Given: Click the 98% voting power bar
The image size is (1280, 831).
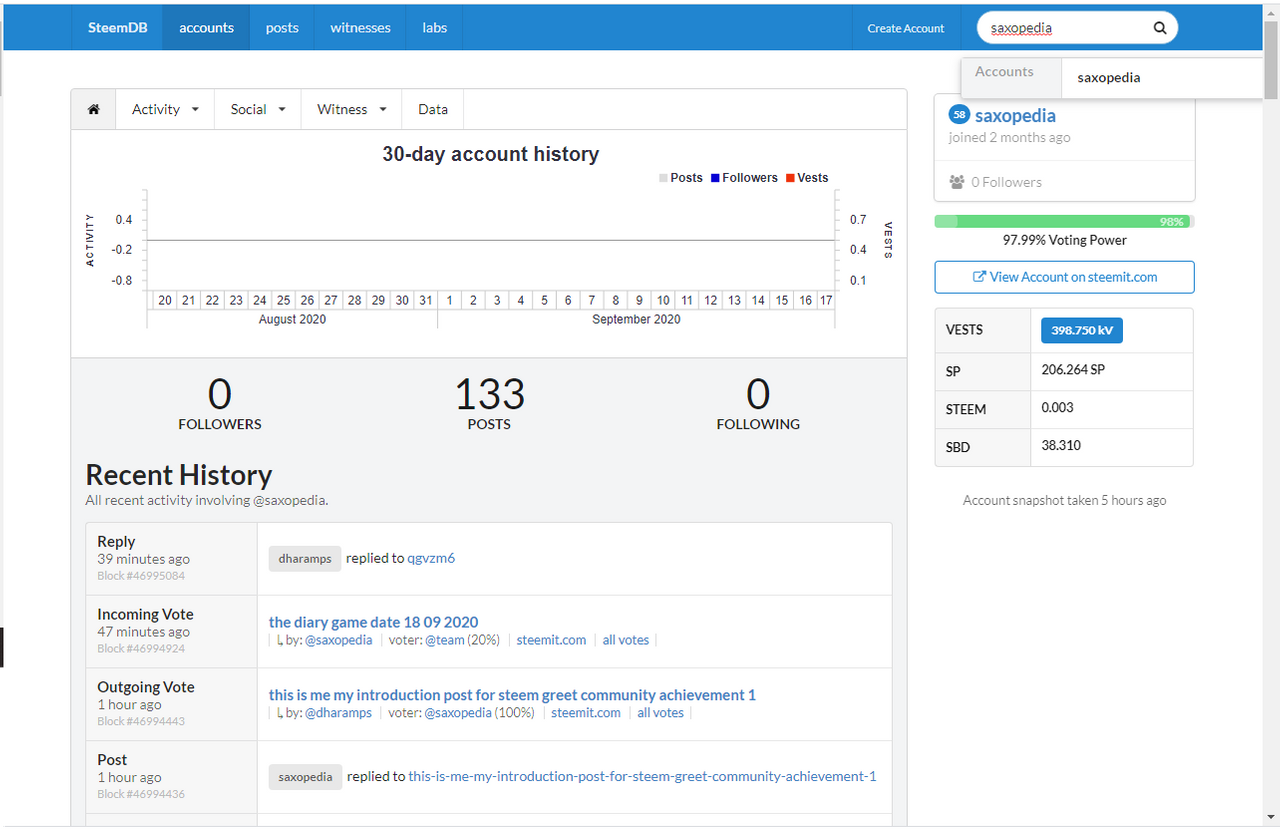Looking at the screenshot, I should pos(1064,221).
